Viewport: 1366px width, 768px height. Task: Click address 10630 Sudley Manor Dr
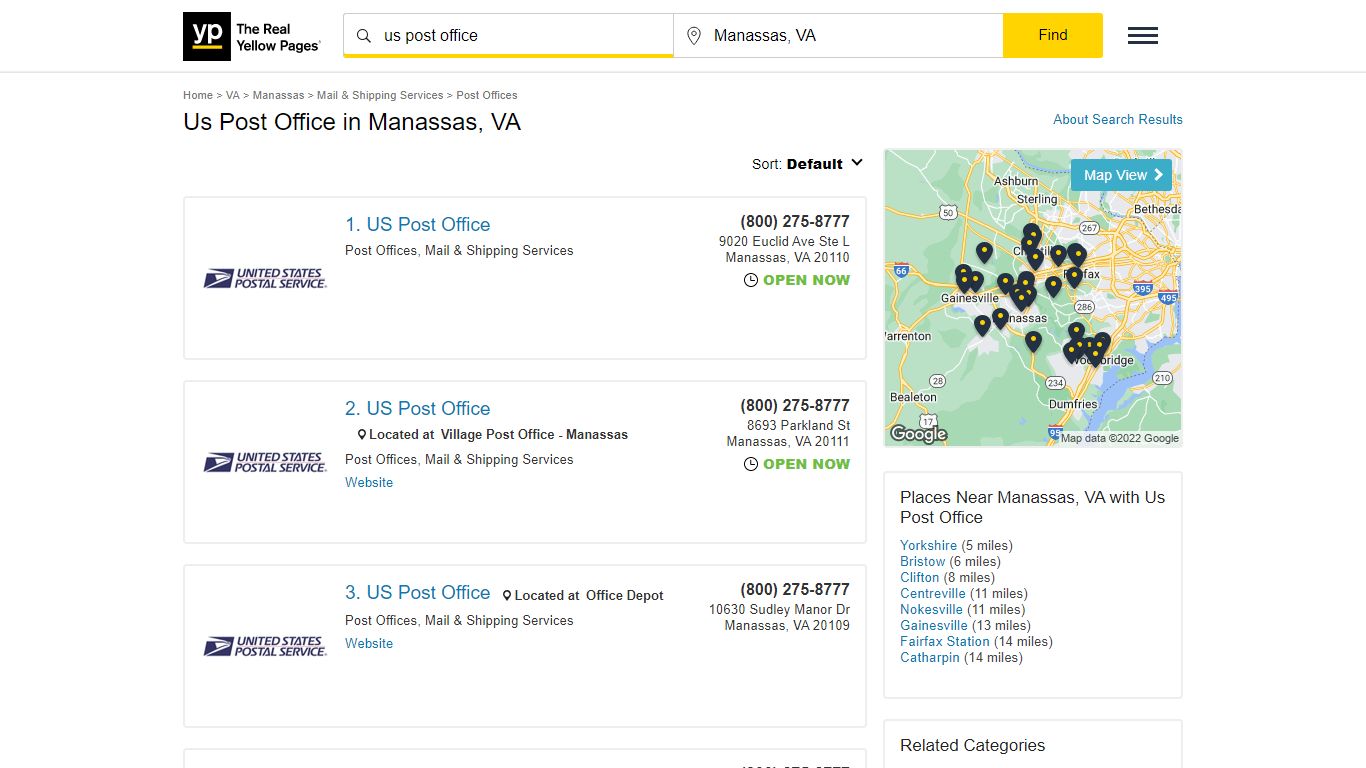point(779,609)
